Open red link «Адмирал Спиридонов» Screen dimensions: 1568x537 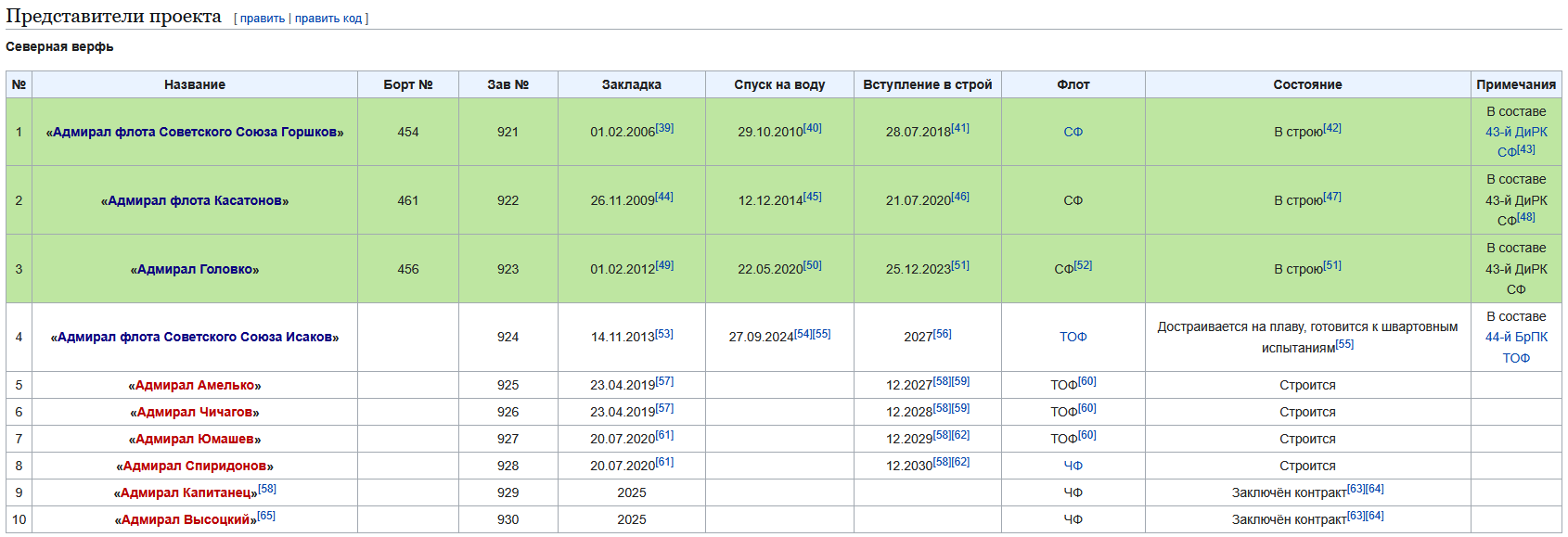pyautogui.click(x=195, y=467)
